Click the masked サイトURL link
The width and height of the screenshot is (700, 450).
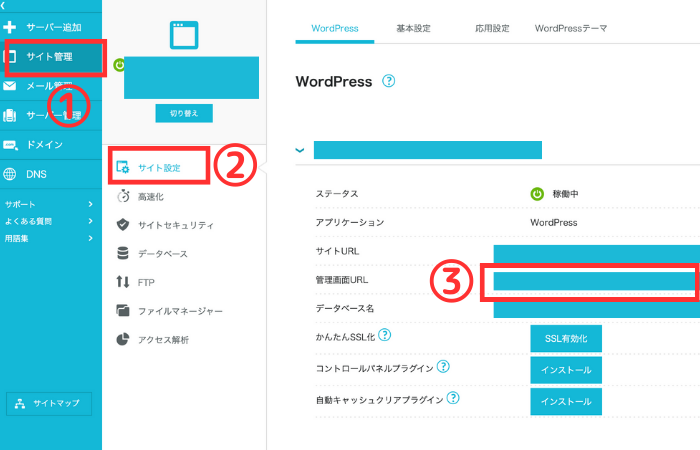pos(596,254)
